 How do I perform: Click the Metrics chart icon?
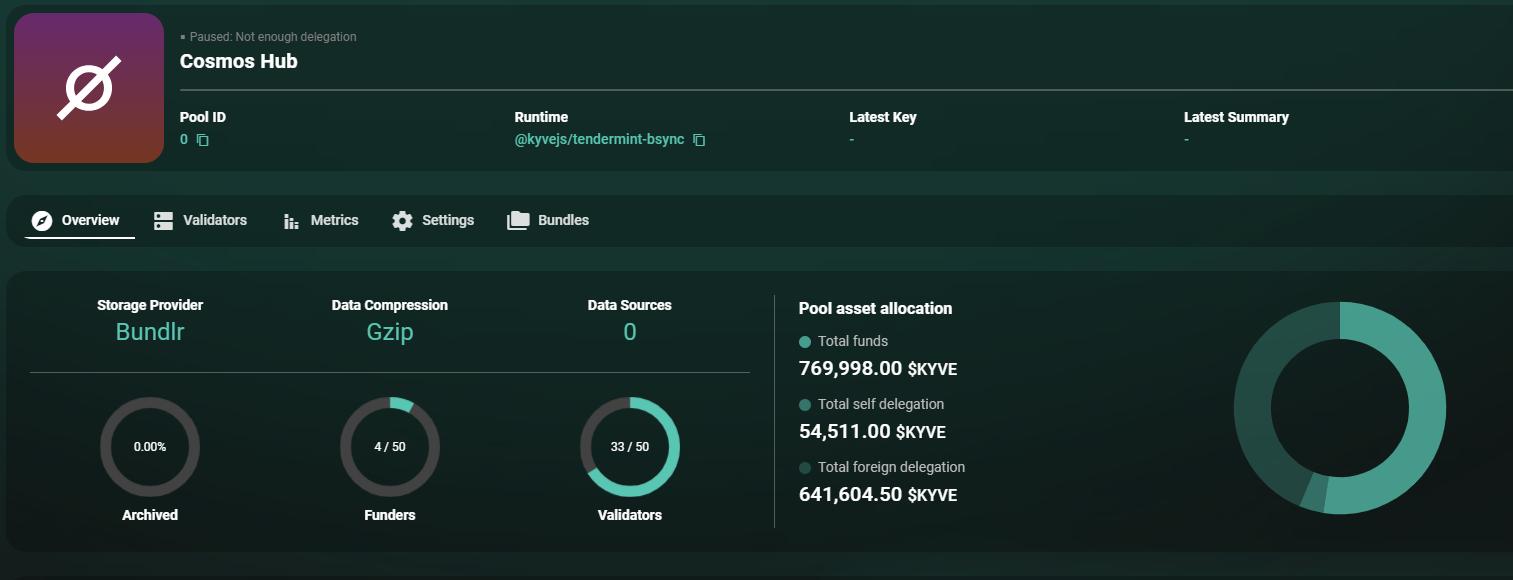(x=292, y=221)
